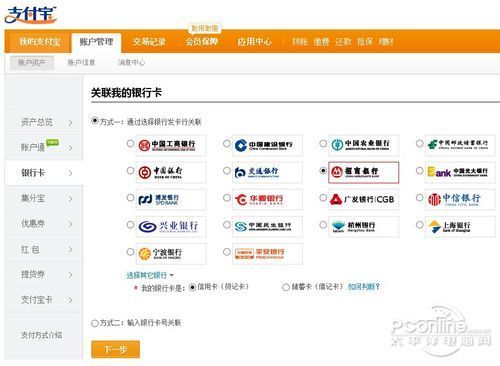Viewport: 500px width, 366px height.
Task: Choose 方式二 输入银行卡号关联 option
Action: coord(95,323)
